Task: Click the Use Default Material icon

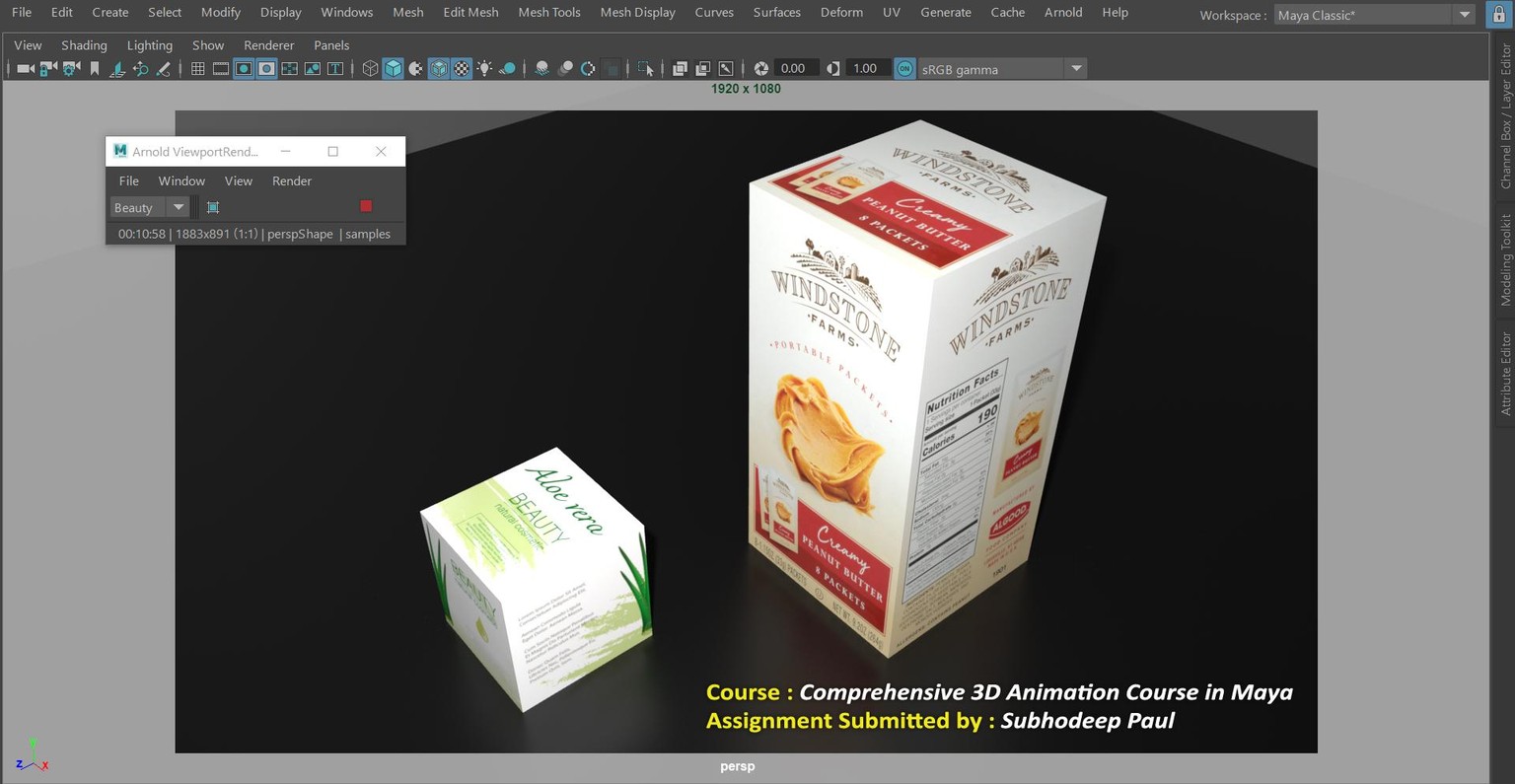Action: 416,68
